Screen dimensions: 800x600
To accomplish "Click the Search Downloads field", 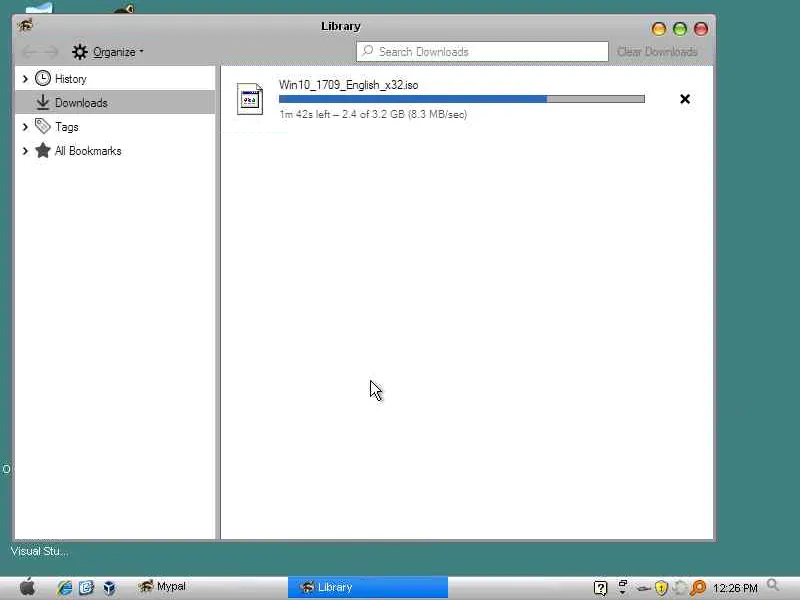I will click(x=482, y=52).
